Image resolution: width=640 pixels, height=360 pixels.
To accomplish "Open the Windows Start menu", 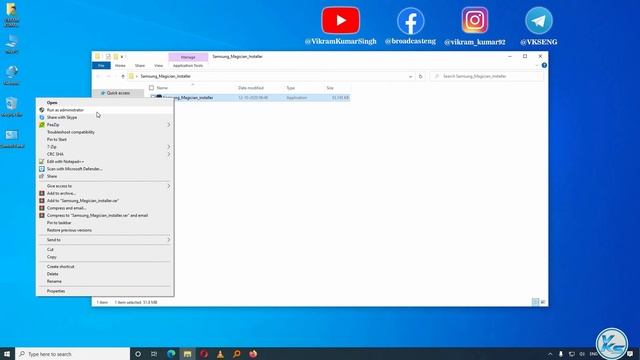I will 7,354.
